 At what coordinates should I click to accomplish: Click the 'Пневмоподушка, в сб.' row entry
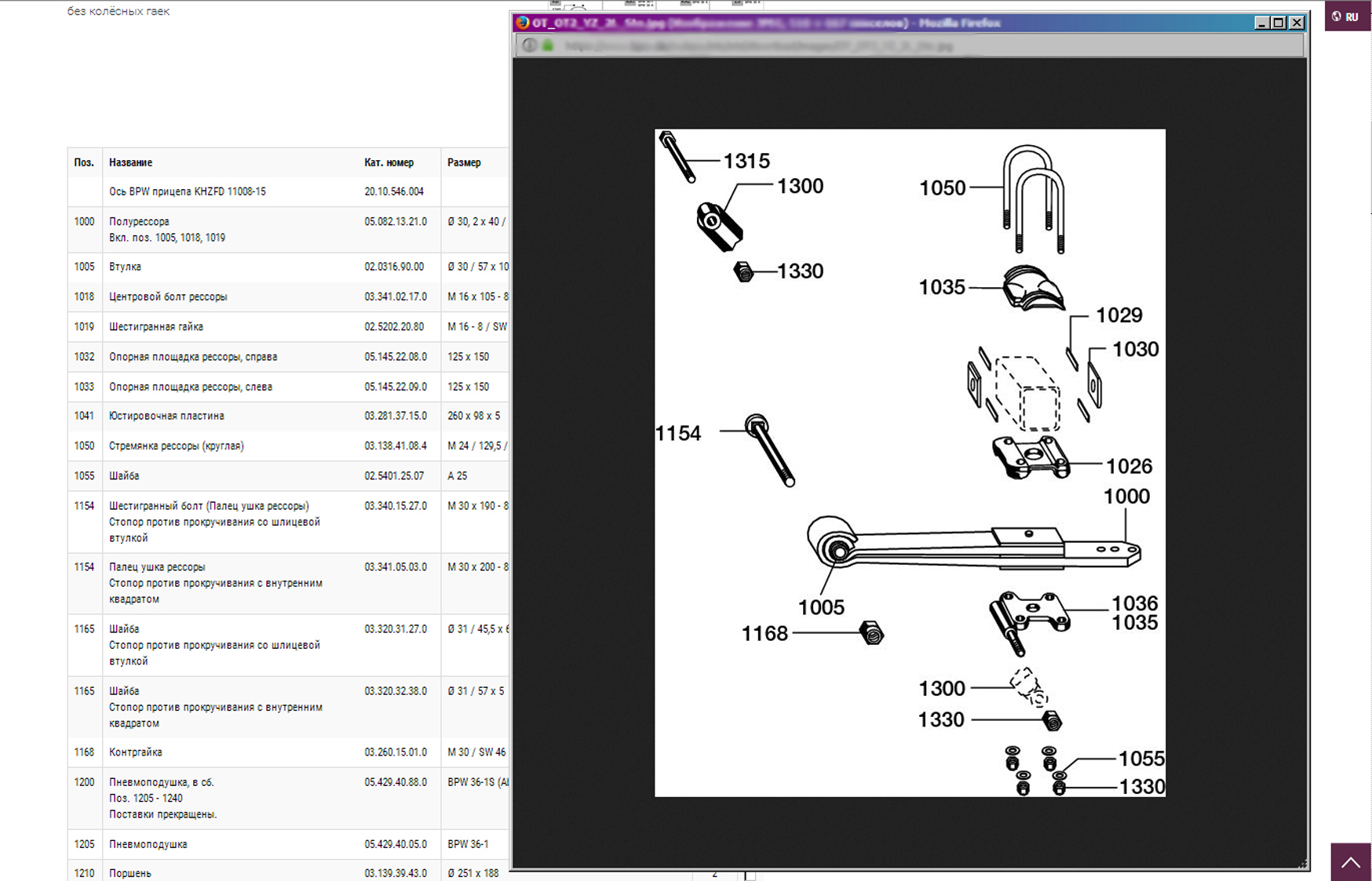click(x=161, y=782)
